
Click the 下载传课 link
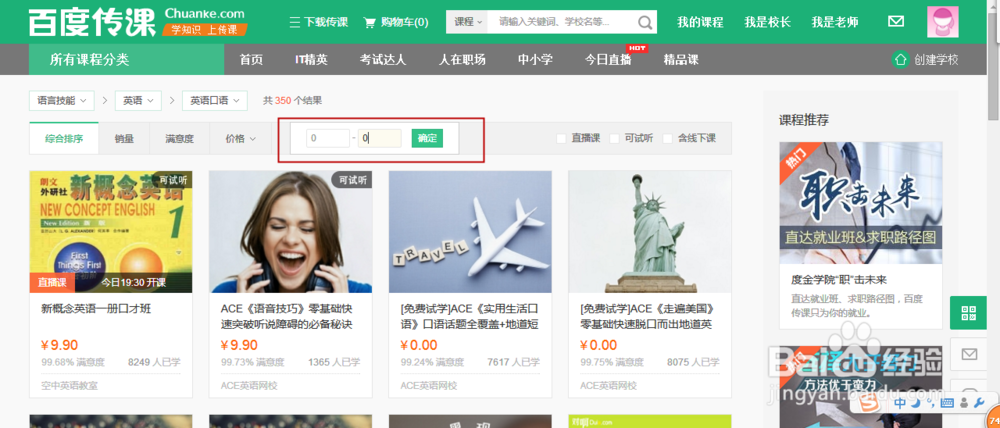[x=326, y=22]
